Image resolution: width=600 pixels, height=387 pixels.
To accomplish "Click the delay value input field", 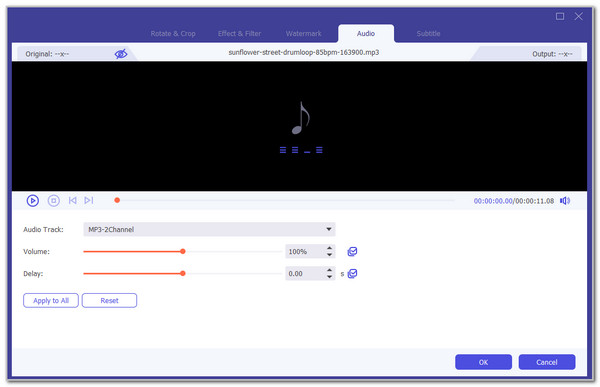I will pos(305,274).
